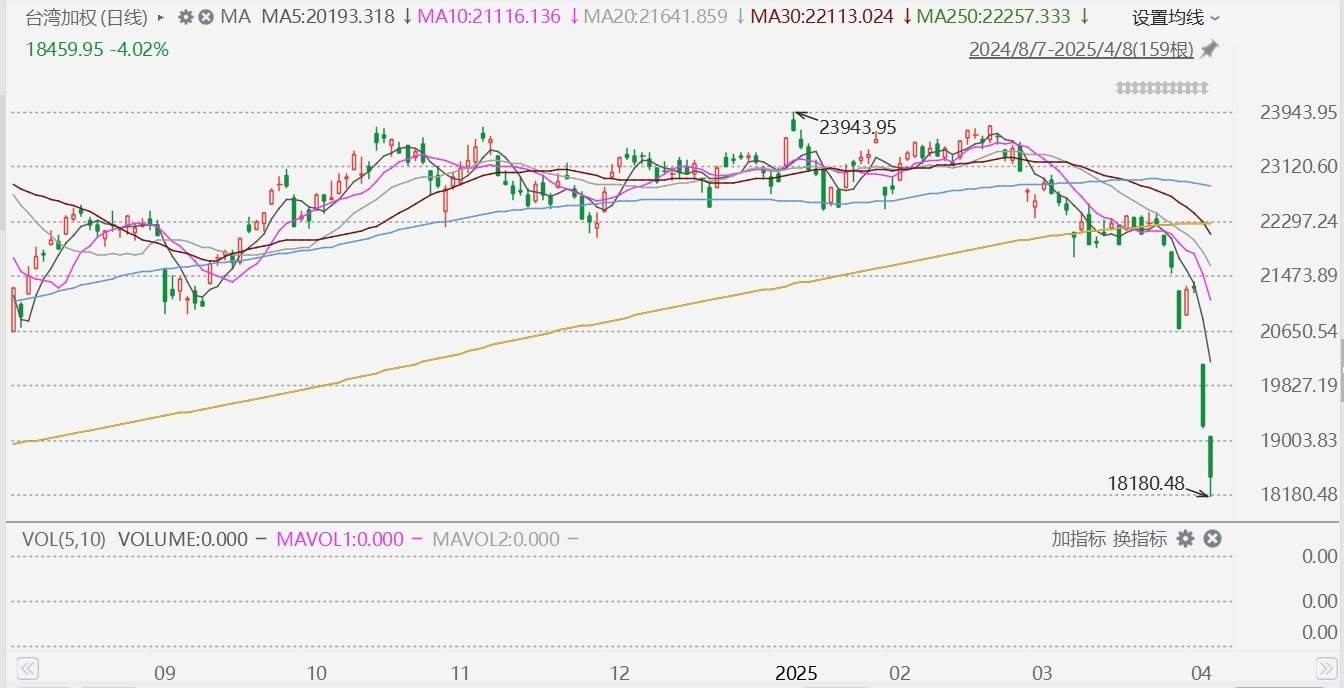Click the MAVOL1 volume average label

point(340,539)
